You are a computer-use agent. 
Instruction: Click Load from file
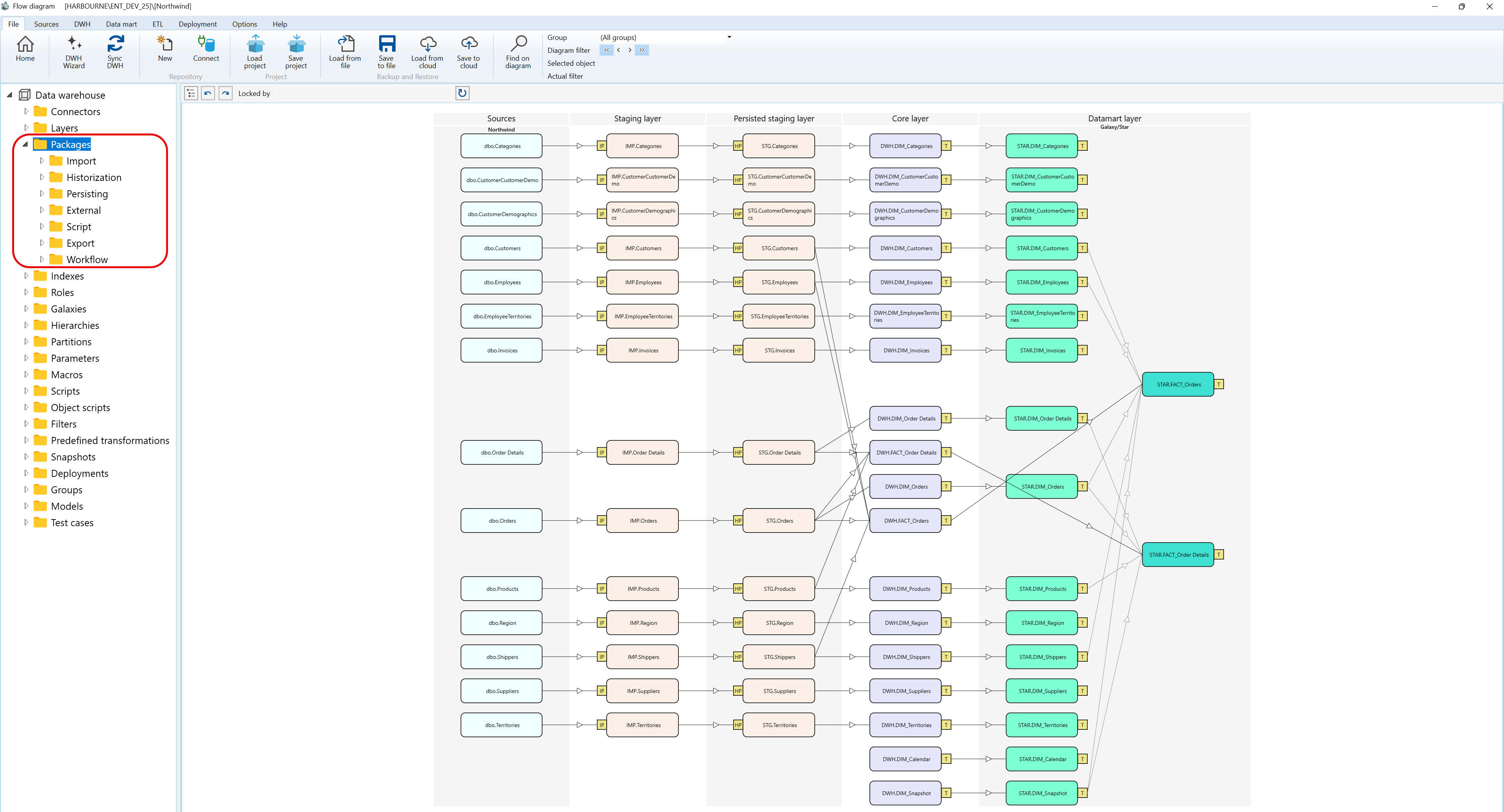click(345, 52)
